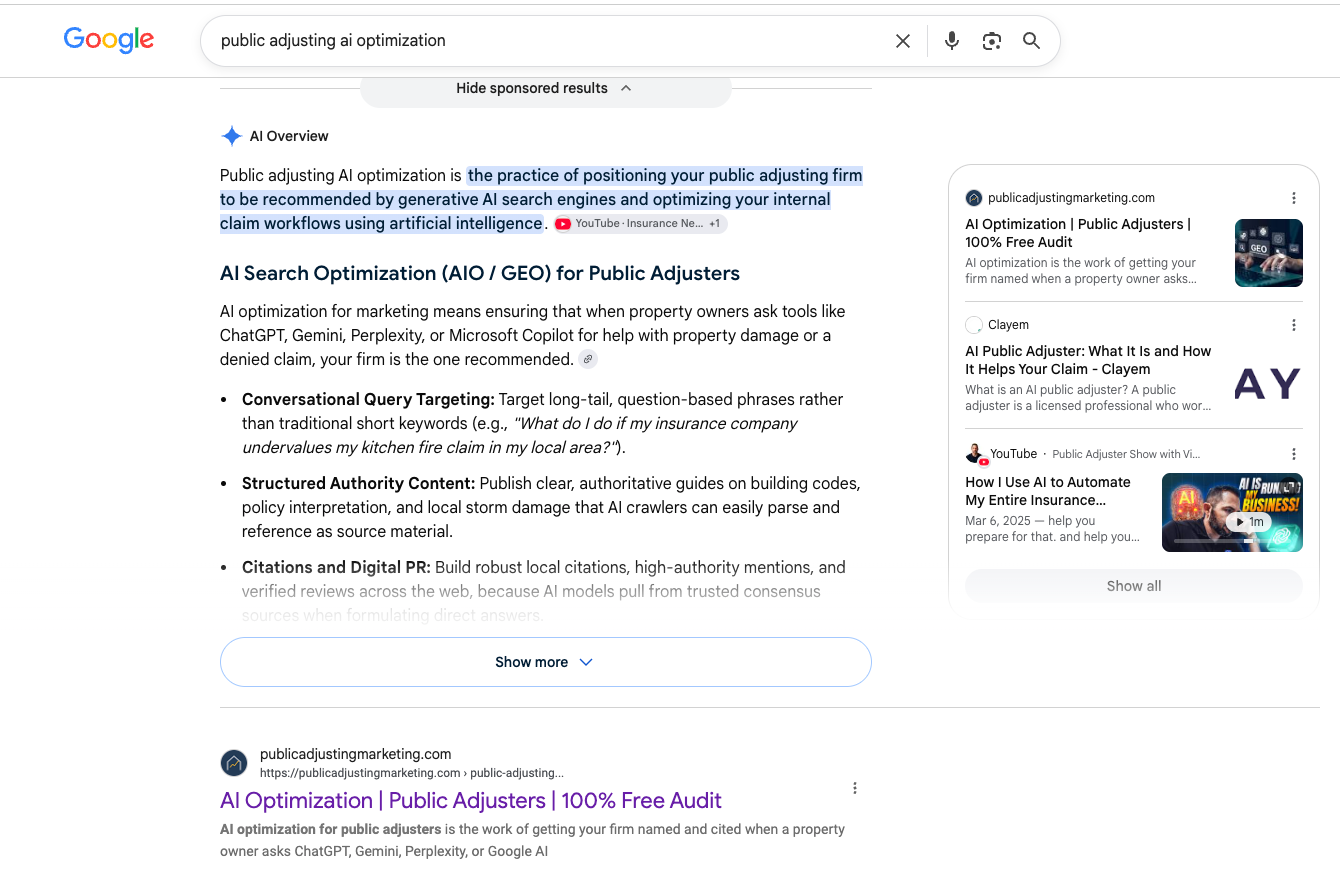
Task: Play the YouTube video thumbnail with 1m badge
Action: tap(1232, 512)
